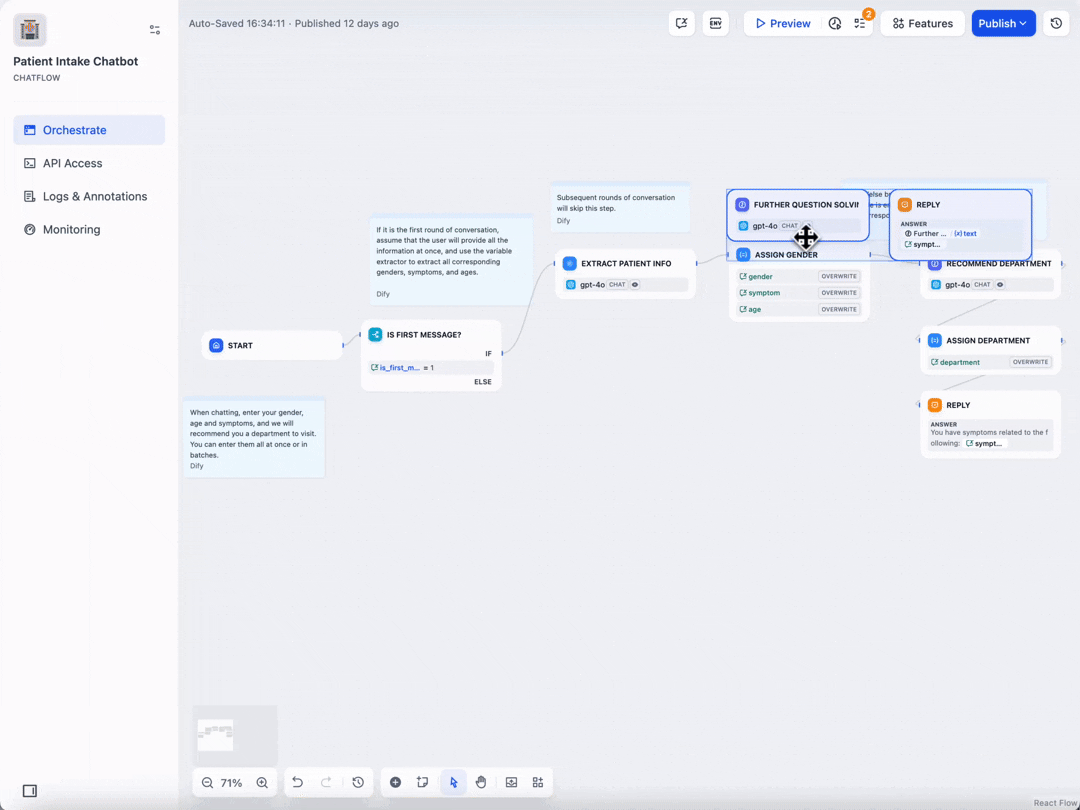The image size is (1080, 810).
Task: Switch to the Monitoring section
Action: point(70,229)
